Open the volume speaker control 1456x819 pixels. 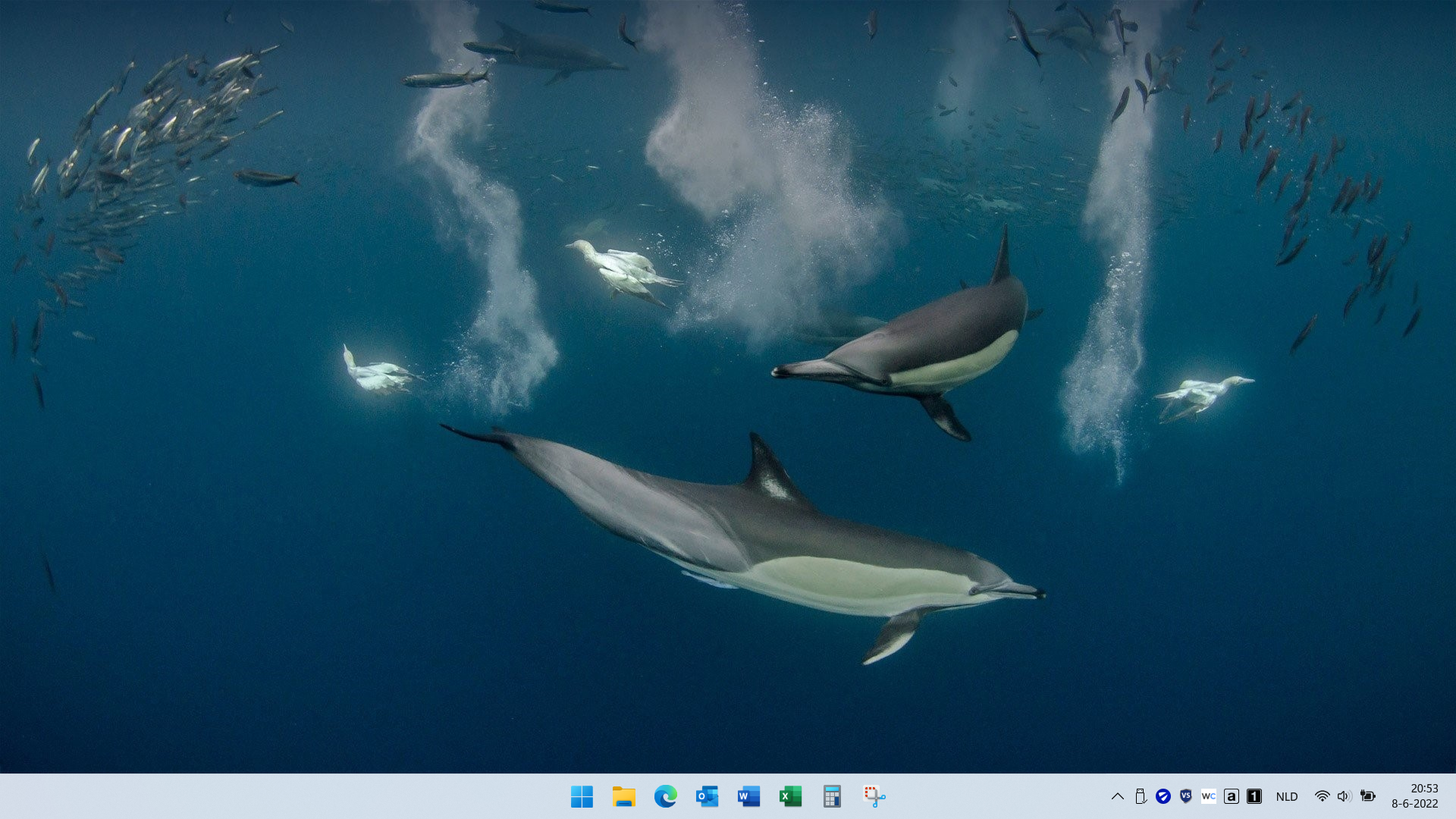click(x=1344, y=796)
